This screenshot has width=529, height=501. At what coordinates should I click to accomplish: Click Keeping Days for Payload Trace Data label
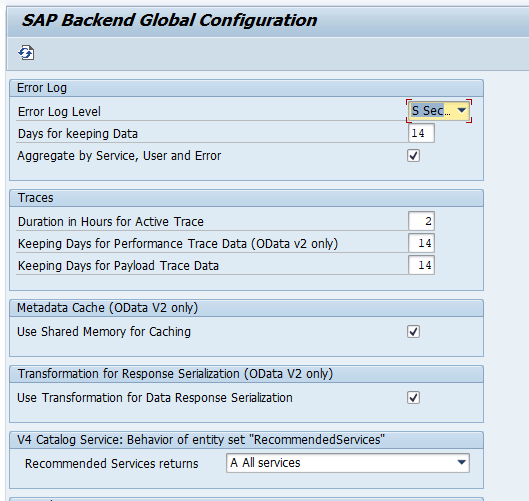(x=118, y=266)
